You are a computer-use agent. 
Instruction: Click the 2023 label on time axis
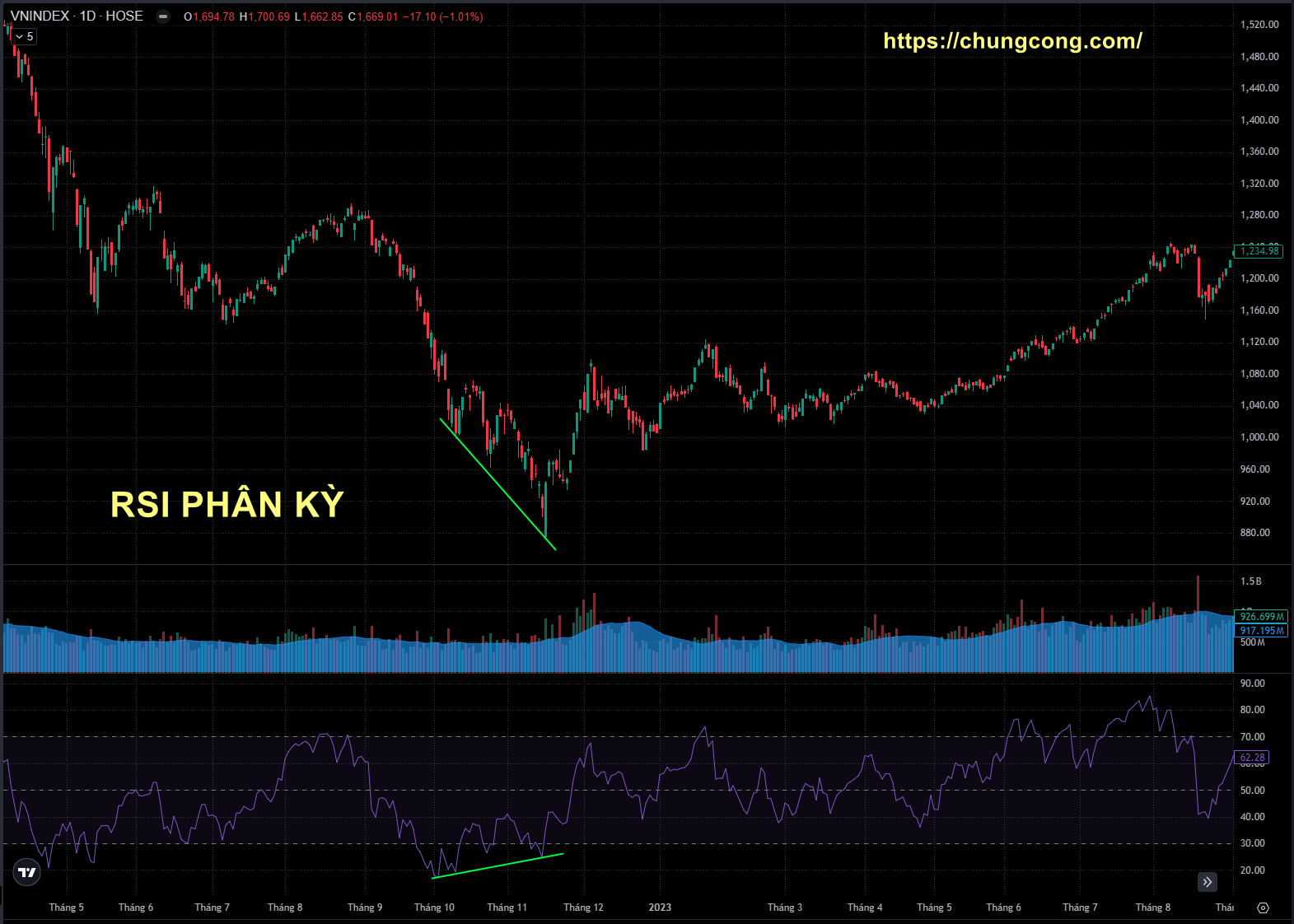point(660,908)
